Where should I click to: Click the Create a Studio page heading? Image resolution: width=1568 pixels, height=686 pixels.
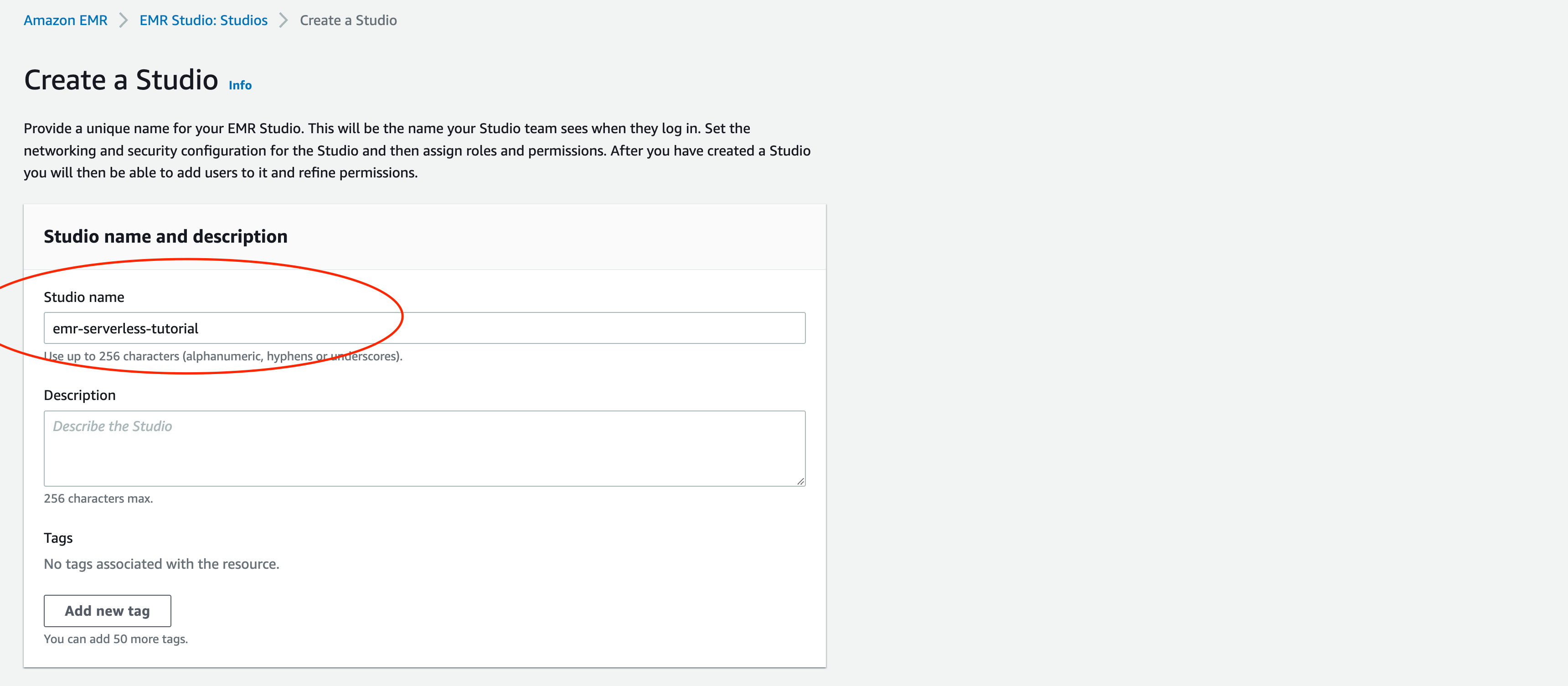(120, 80)
